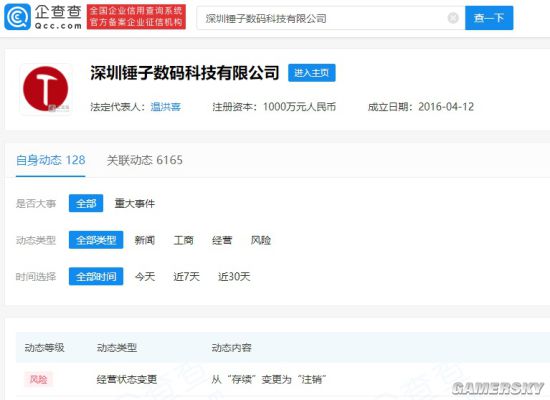The image size is (550, 400).
Task: Choose the 近30天 time filter
Action: click(x=234, y=276)
